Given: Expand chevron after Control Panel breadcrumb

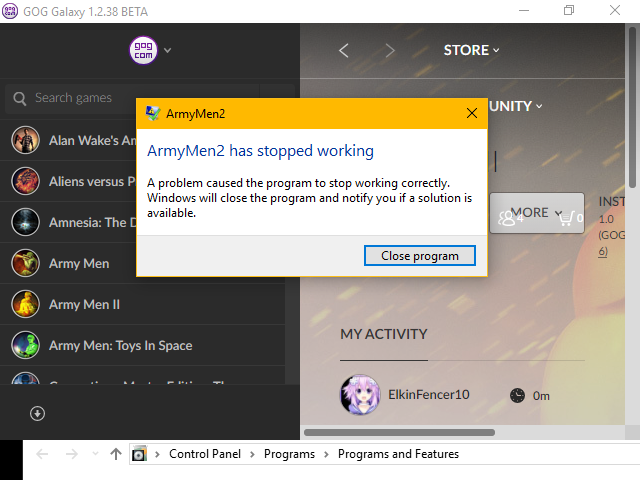Looking at the screenshot, I should click(x=252, y=454).
